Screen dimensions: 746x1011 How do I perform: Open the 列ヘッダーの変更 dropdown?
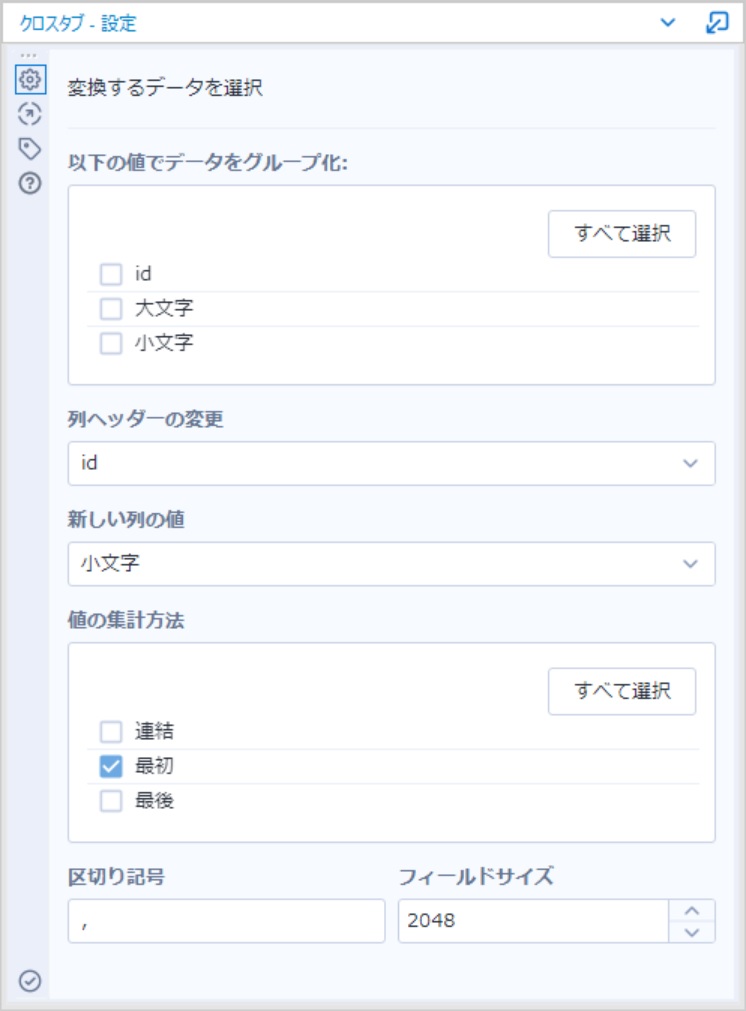click(391, 464)
